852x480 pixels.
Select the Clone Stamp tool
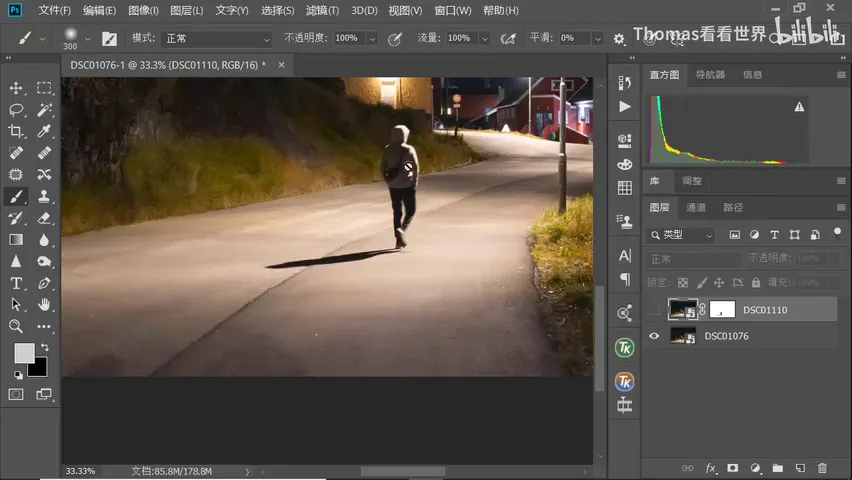tap(44, 196)
